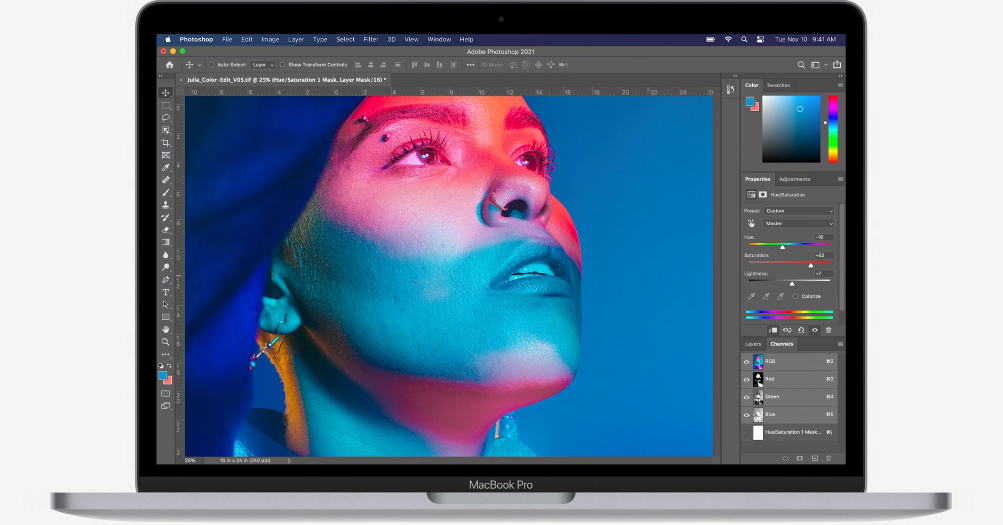Hide the RGB channel eye icon

pos(746,361)
